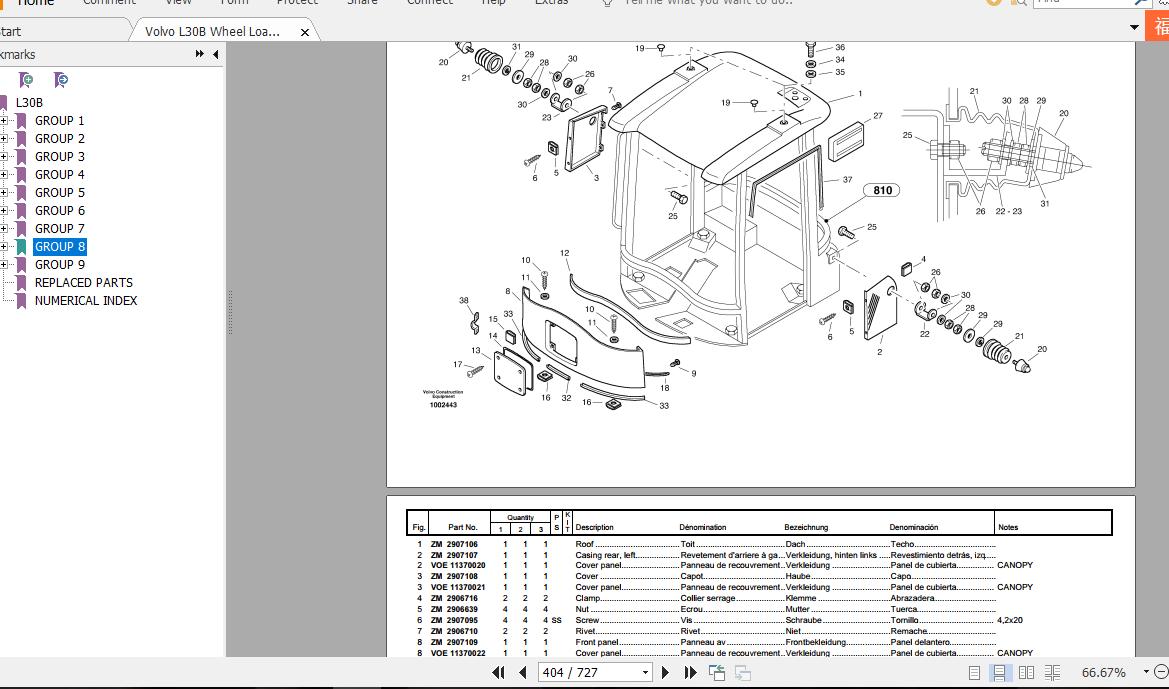Click bookmark icon beside NUMERICAL INDEX
This screenshot has width=1169, height=689.
pyautogui.click(x=21, y=301)
